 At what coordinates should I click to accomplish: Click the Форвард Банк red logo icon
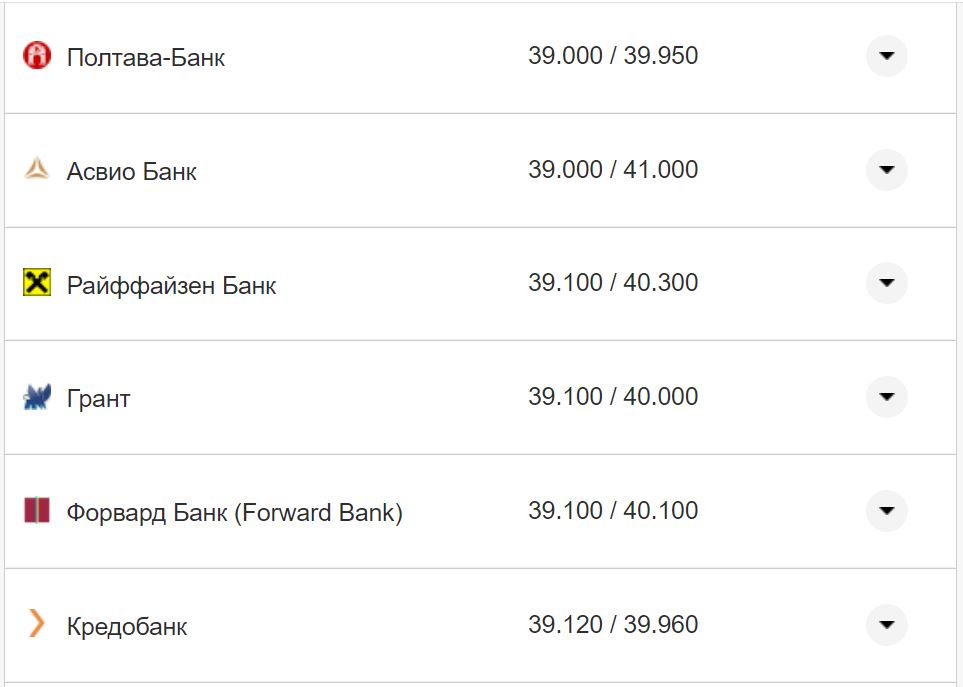(37, 512)
